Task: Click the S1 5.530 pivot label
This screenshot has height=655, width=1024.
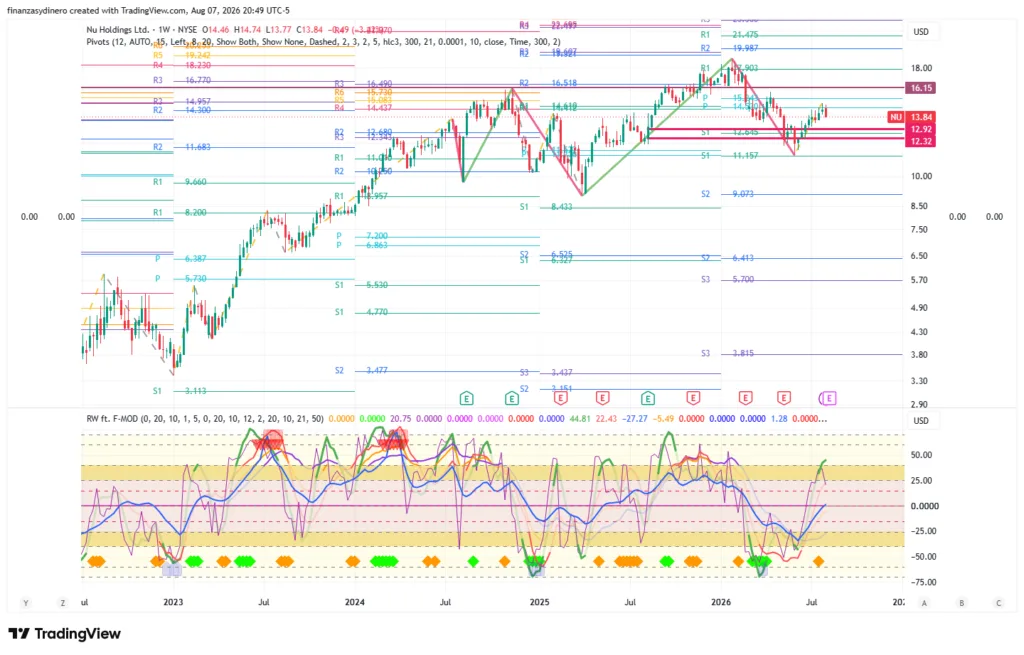Action: tap(361, 285)
